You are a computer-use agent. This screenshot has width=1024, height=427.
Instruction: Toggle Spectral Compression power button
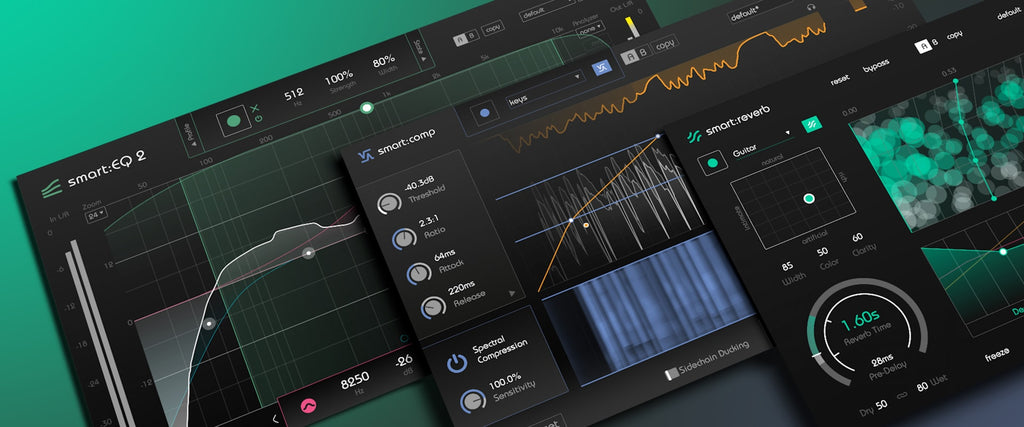[457, 362]
